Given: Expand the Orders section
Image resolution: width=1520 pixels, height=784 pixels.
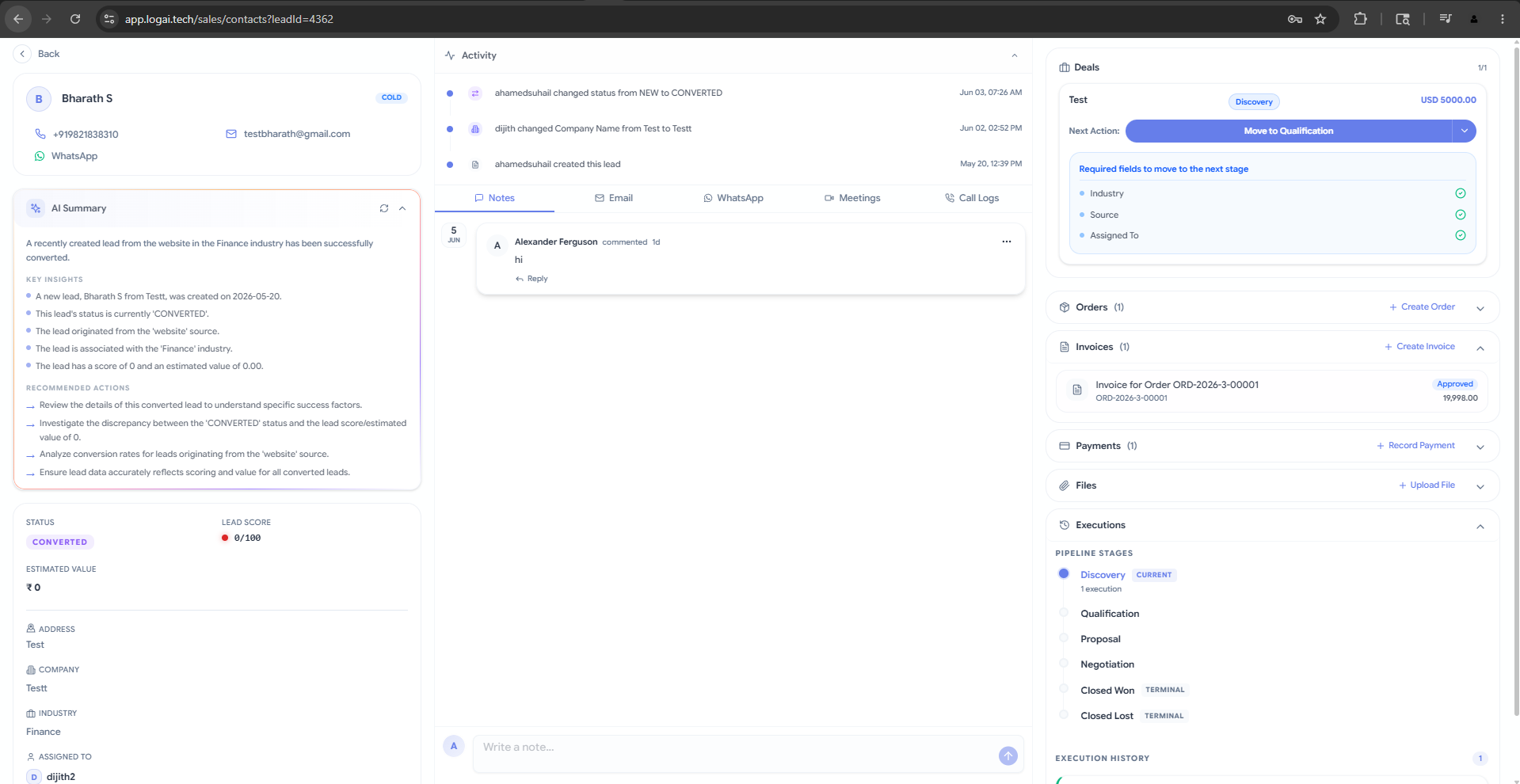Looking at the screenshot, I should (1480, 308).
